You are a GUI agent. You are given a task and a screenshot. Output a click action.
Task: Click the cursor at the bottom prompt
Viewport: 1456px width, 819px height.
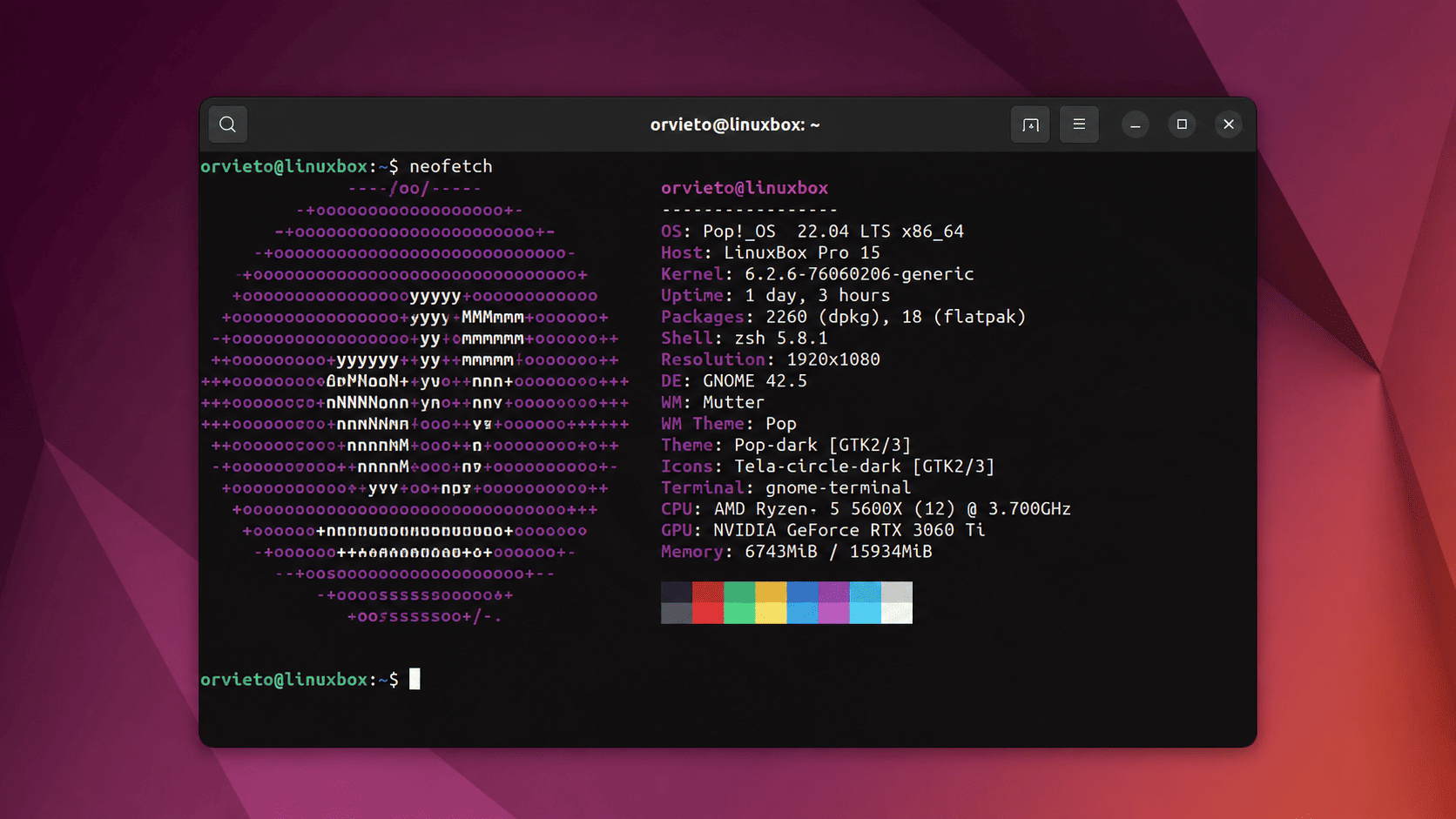[415, 679]
